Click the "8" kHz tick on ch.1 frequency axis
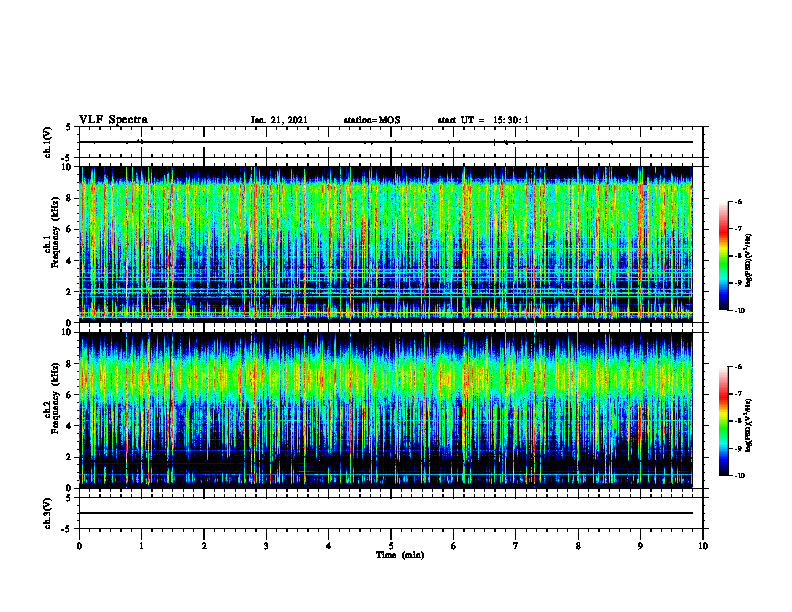792x612 pixels. pos(70,198)
